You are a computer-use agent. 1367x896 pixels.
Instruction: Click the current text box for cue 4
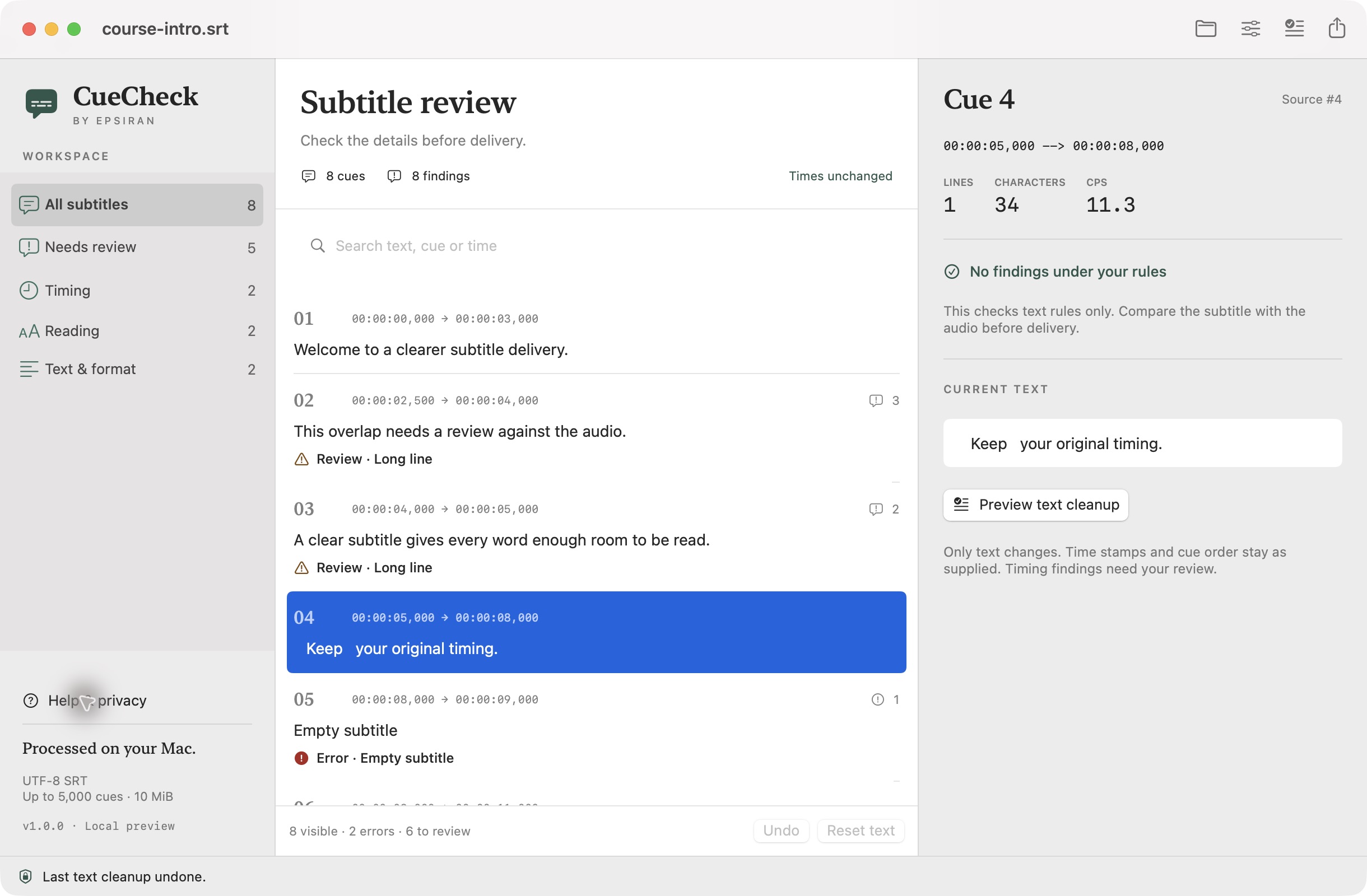pos(1142,443)
